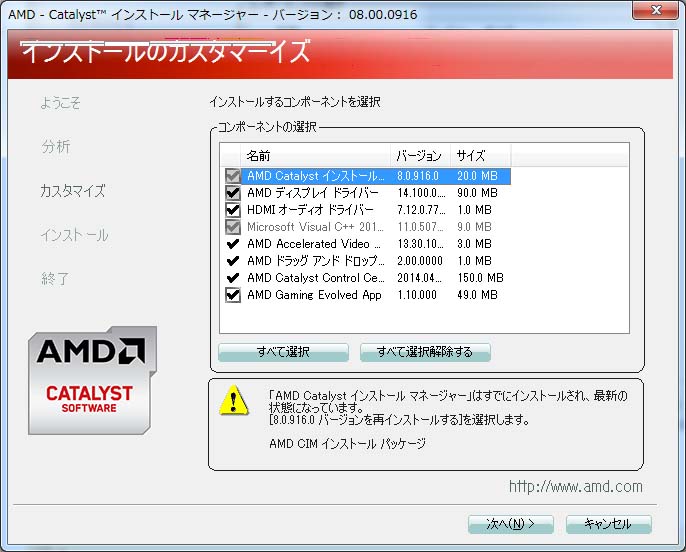Screen dimensions: 686x552
Task: Click the AMD Catalyst Software logo
Action: [92, 381]
